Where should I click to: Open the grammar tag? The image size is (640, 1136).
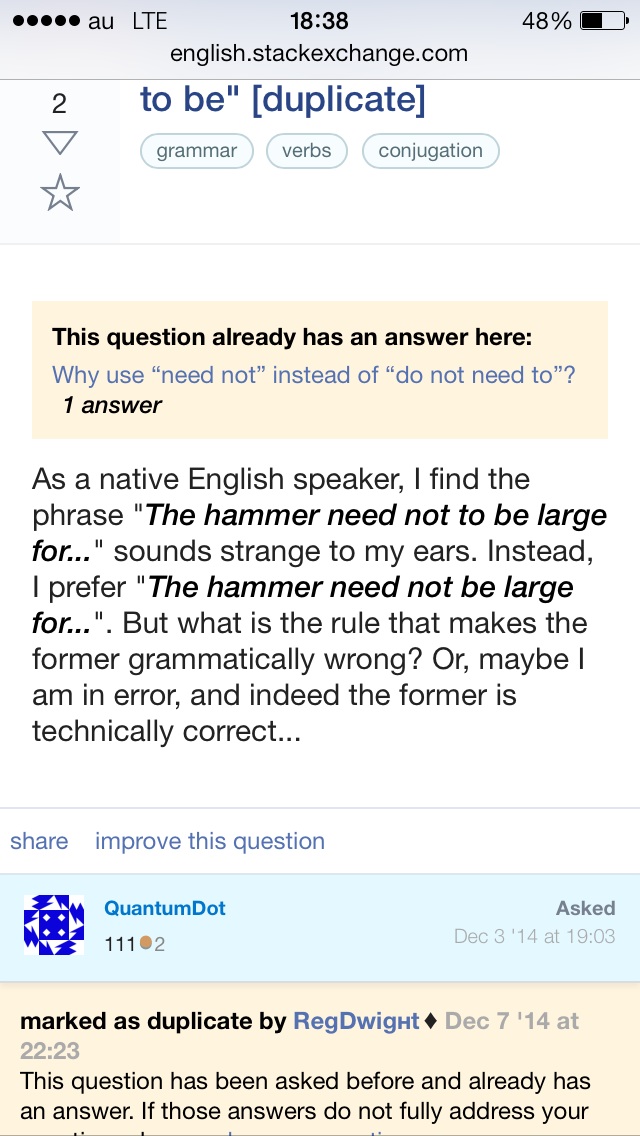[x=196, y=151]
